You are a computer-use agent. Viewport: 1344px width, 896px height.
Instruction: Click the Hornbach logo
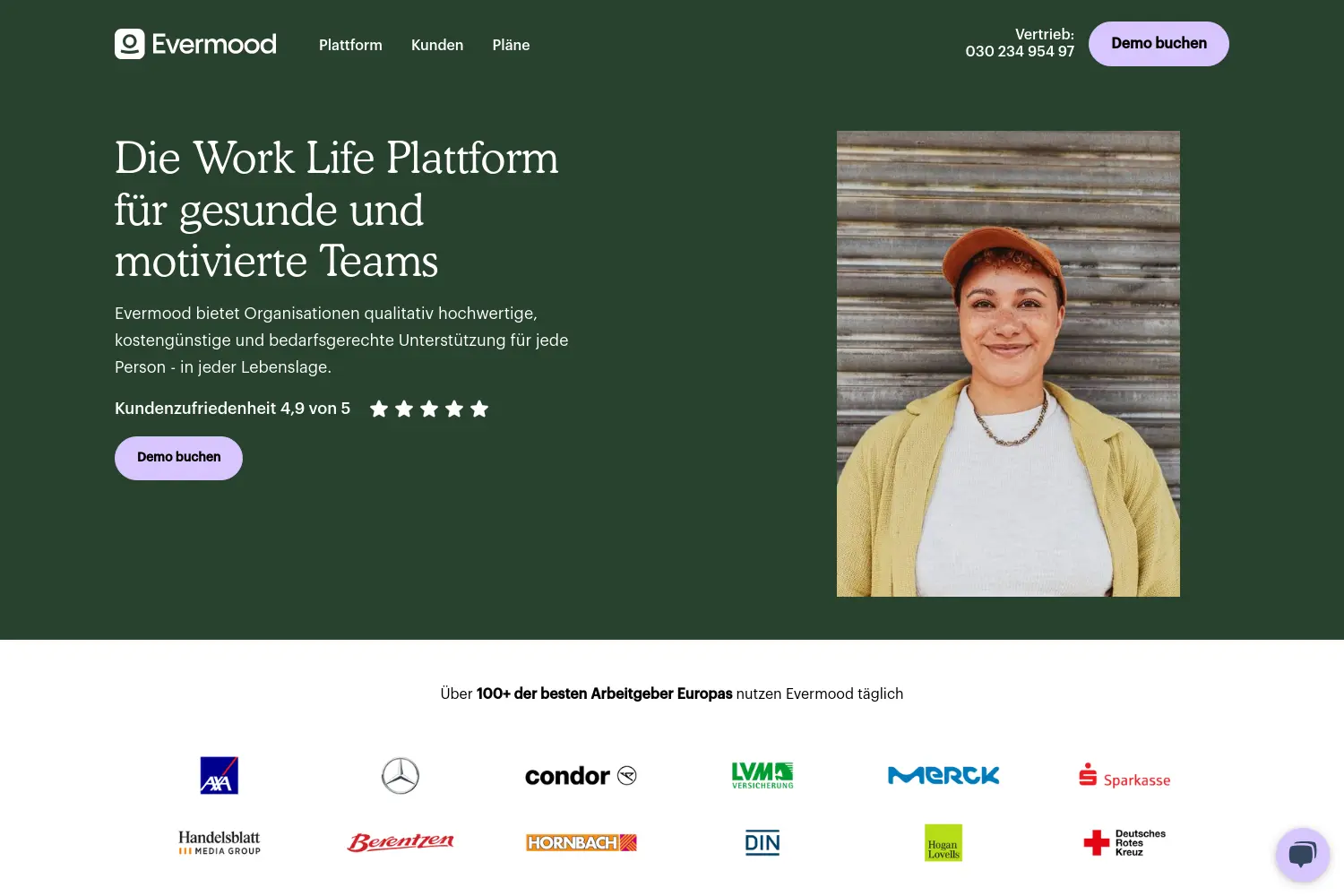click(582, 843)
